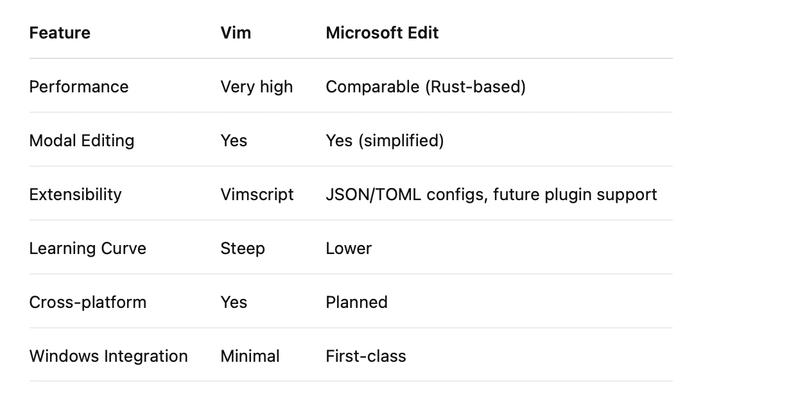Viewport: 800px width, 399px height.
Task: Click the Feature column header
Action: click(60, 33)
